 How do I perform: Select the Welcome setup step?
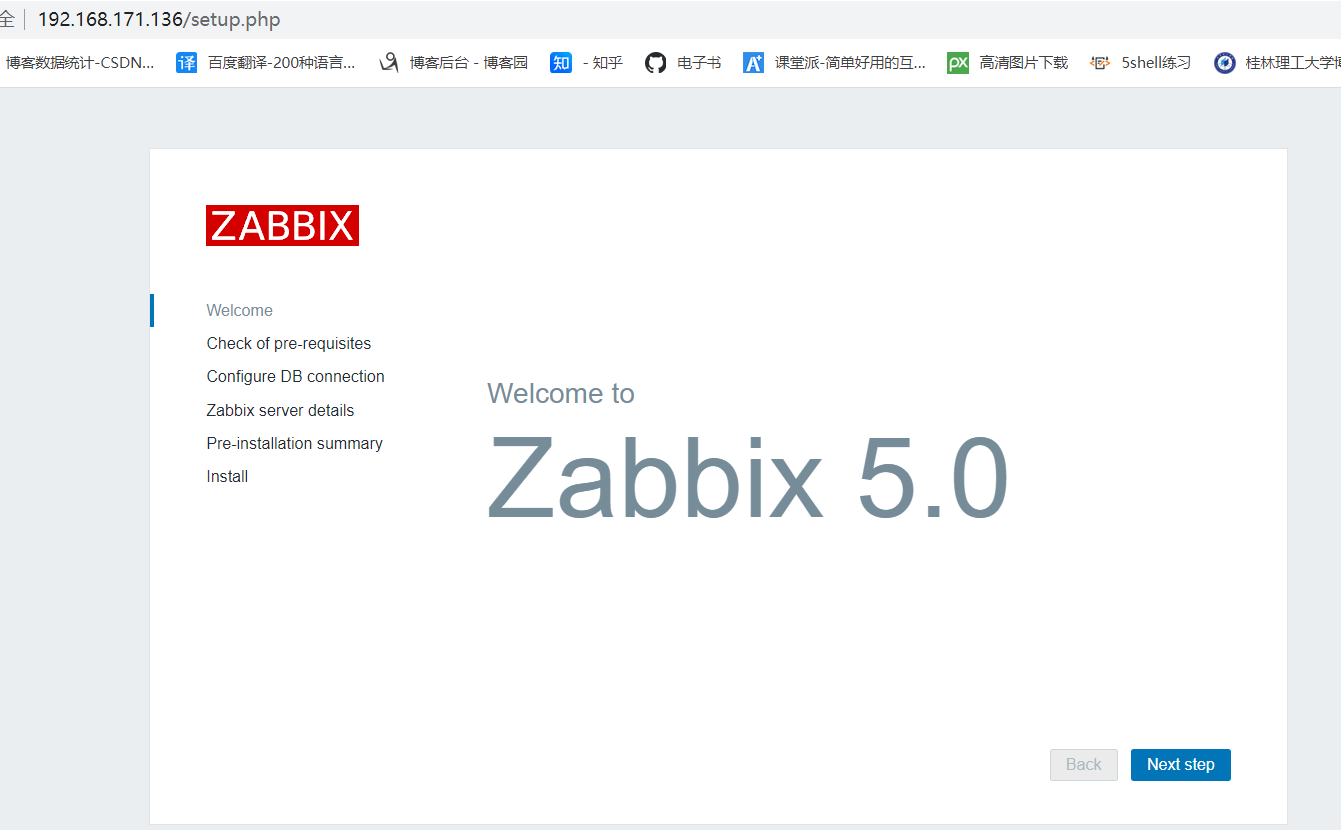(x=240, y=310)
